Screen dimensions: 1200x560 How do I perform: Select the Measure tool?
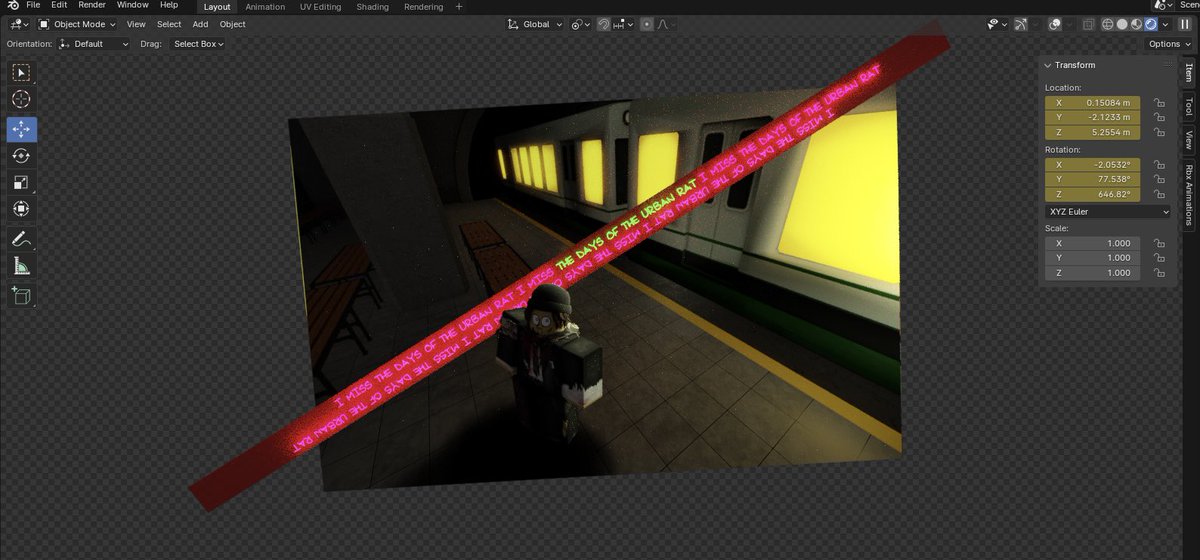(x=21, y=267)
